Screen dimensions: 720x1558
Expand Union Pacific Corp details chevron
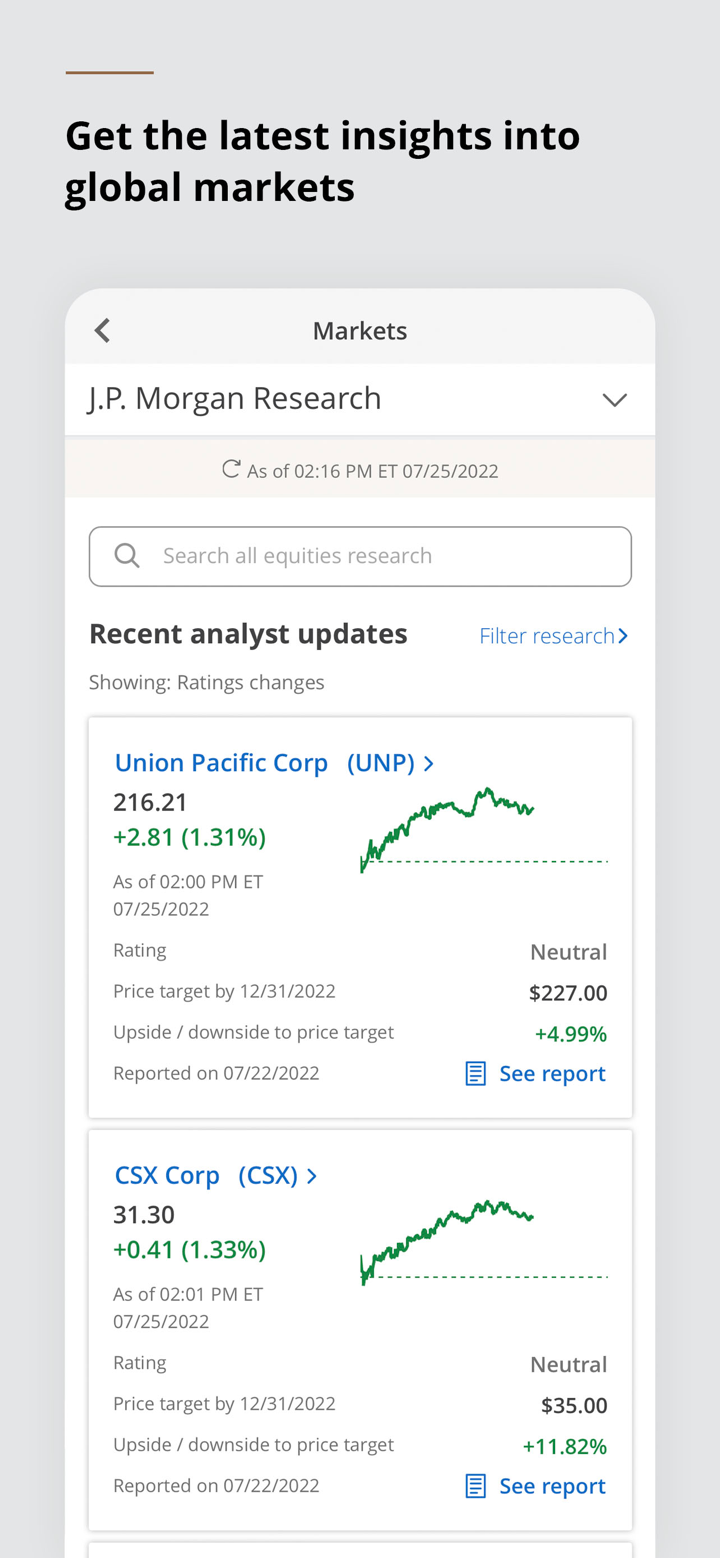point(429,764)
